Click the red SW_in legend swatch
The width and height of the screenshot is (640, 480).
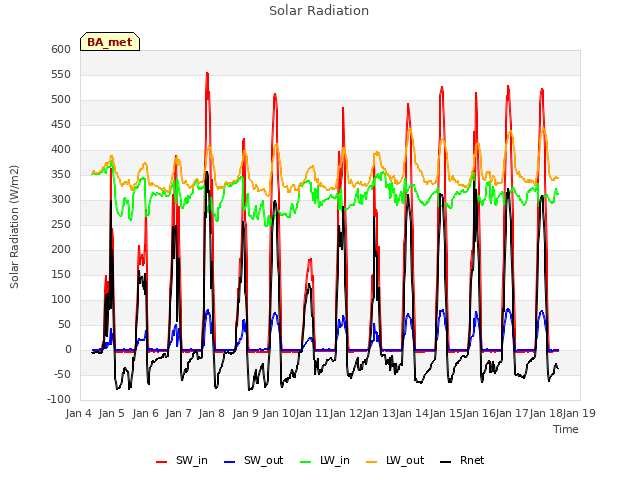(x=162, y=462)
